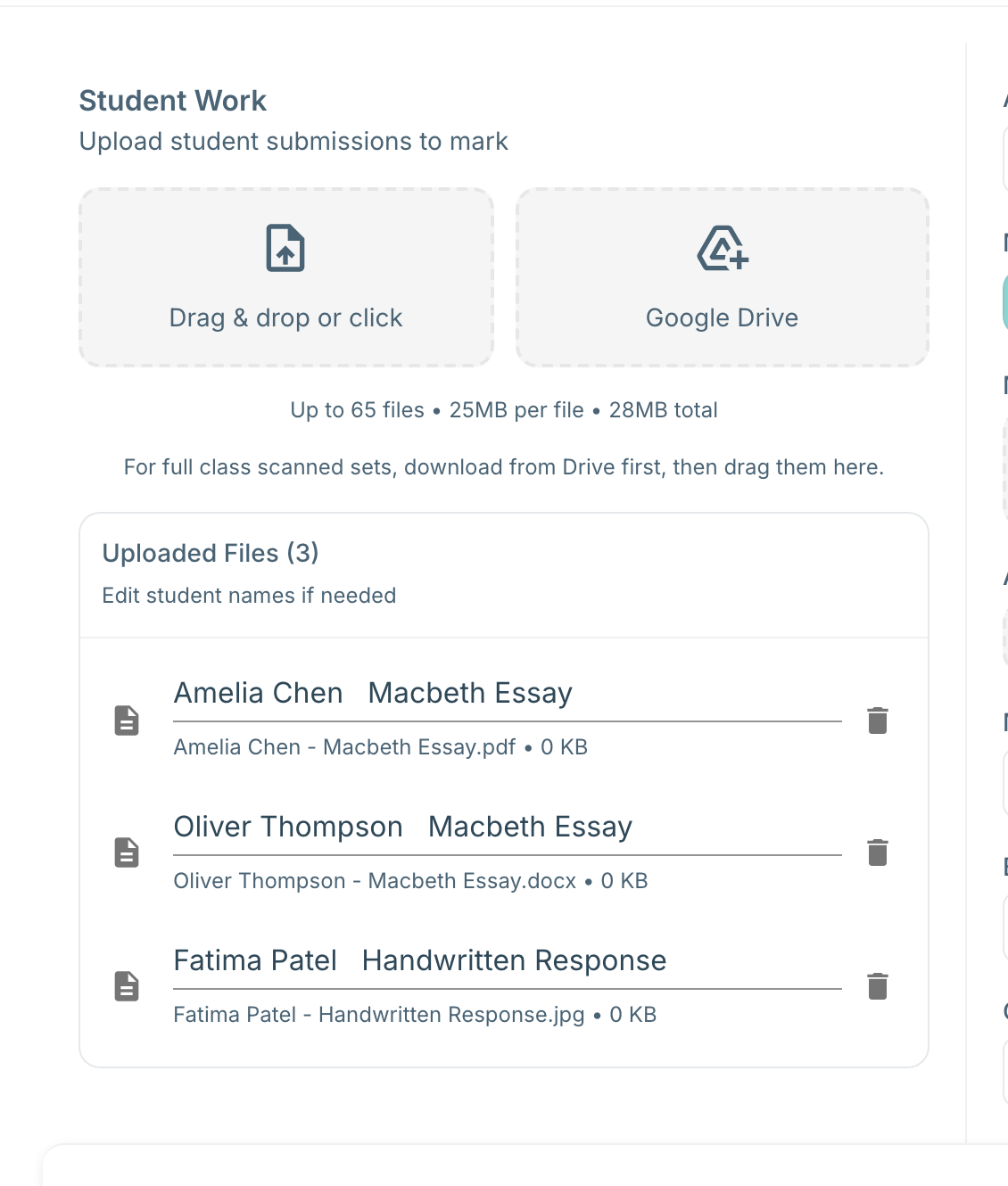1008x1186 pixels.
Task: Edit the Amelia Chen Macbeth Essay name field
Action: coord(508,694)
